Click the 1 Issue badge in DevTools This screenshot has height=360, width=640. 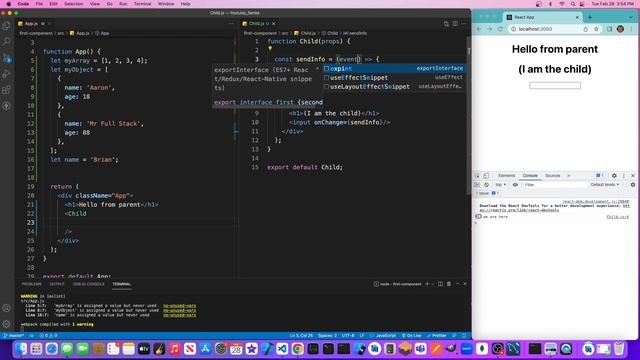(x=487, y=193)
